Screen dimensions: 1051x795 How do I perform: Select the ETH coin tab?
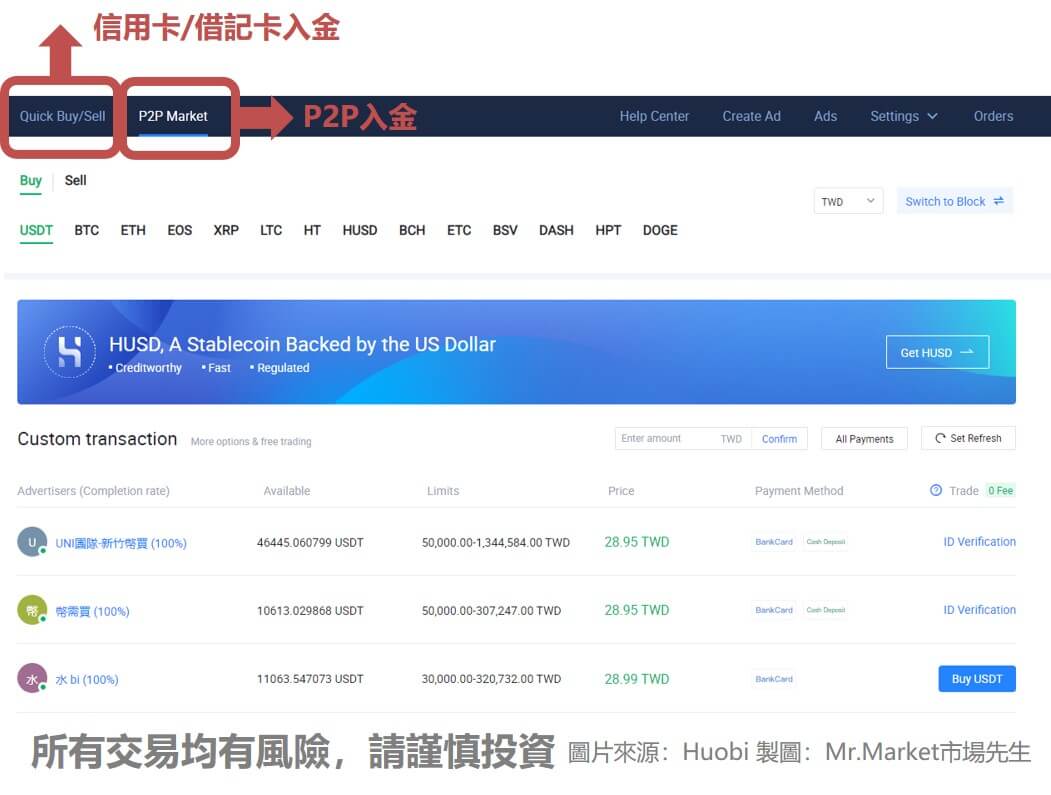point(133,231)
